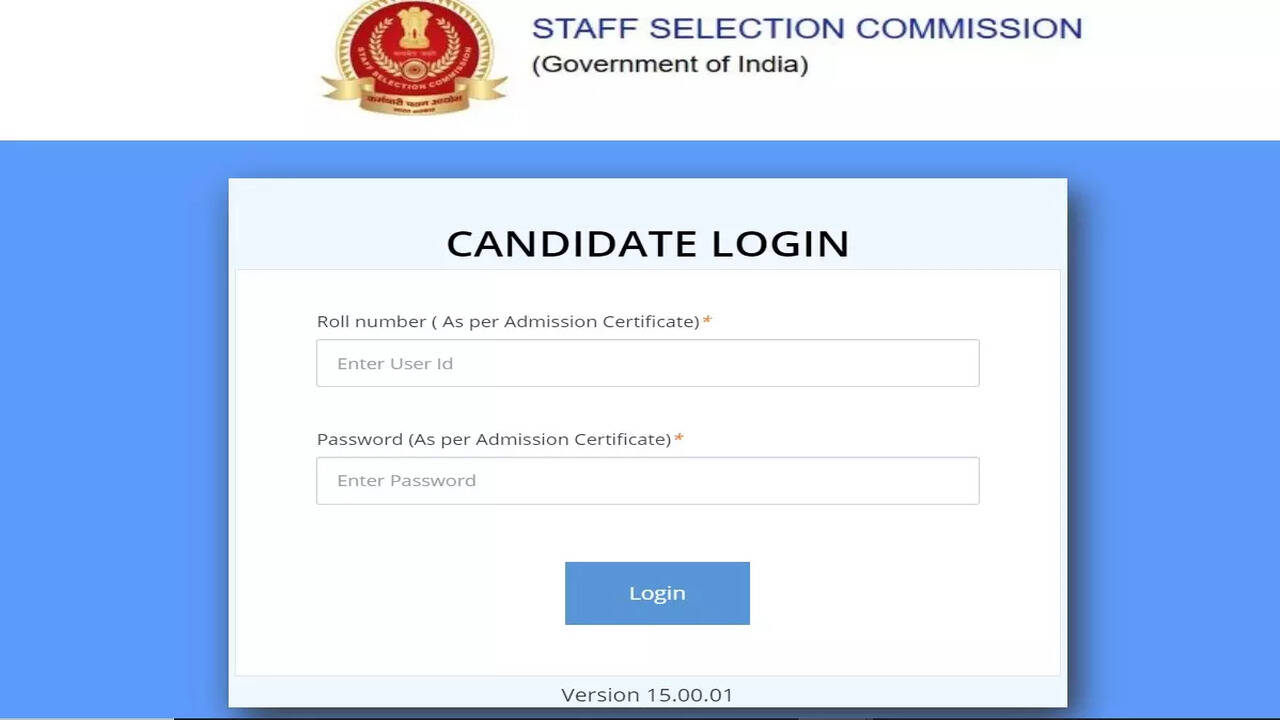Viewport: 1280px width, 720px height.
Task: Click the 'Enter User Id' placeholder text
Action: click(x=395, y=364)
